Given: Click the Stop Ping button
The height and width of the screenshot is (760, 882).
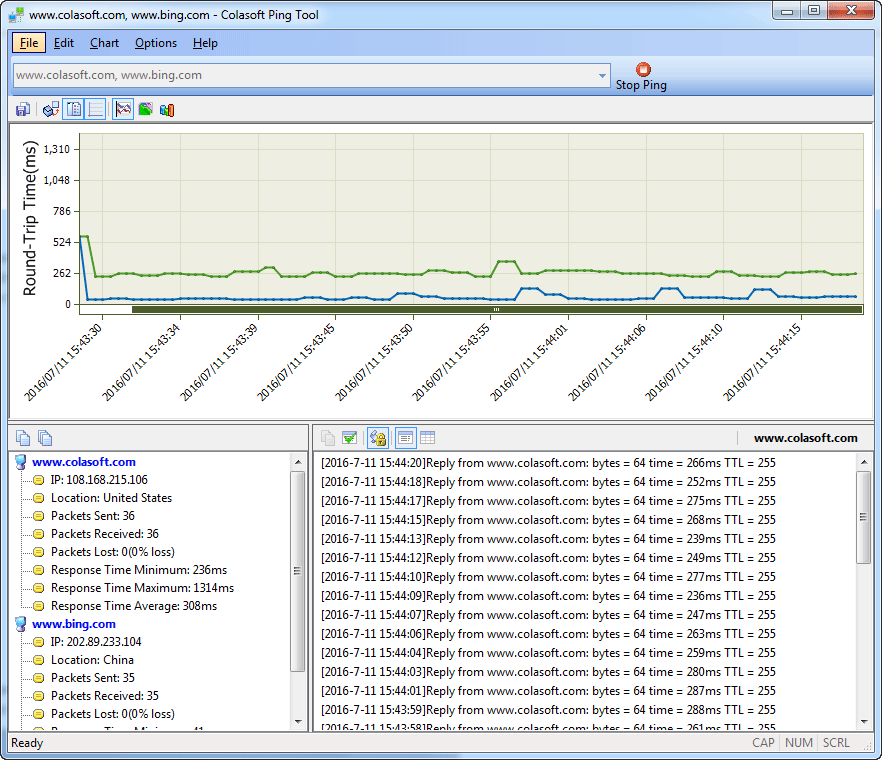Looking at the screenshot, I should pyautogui.click(x=641, y=75).
